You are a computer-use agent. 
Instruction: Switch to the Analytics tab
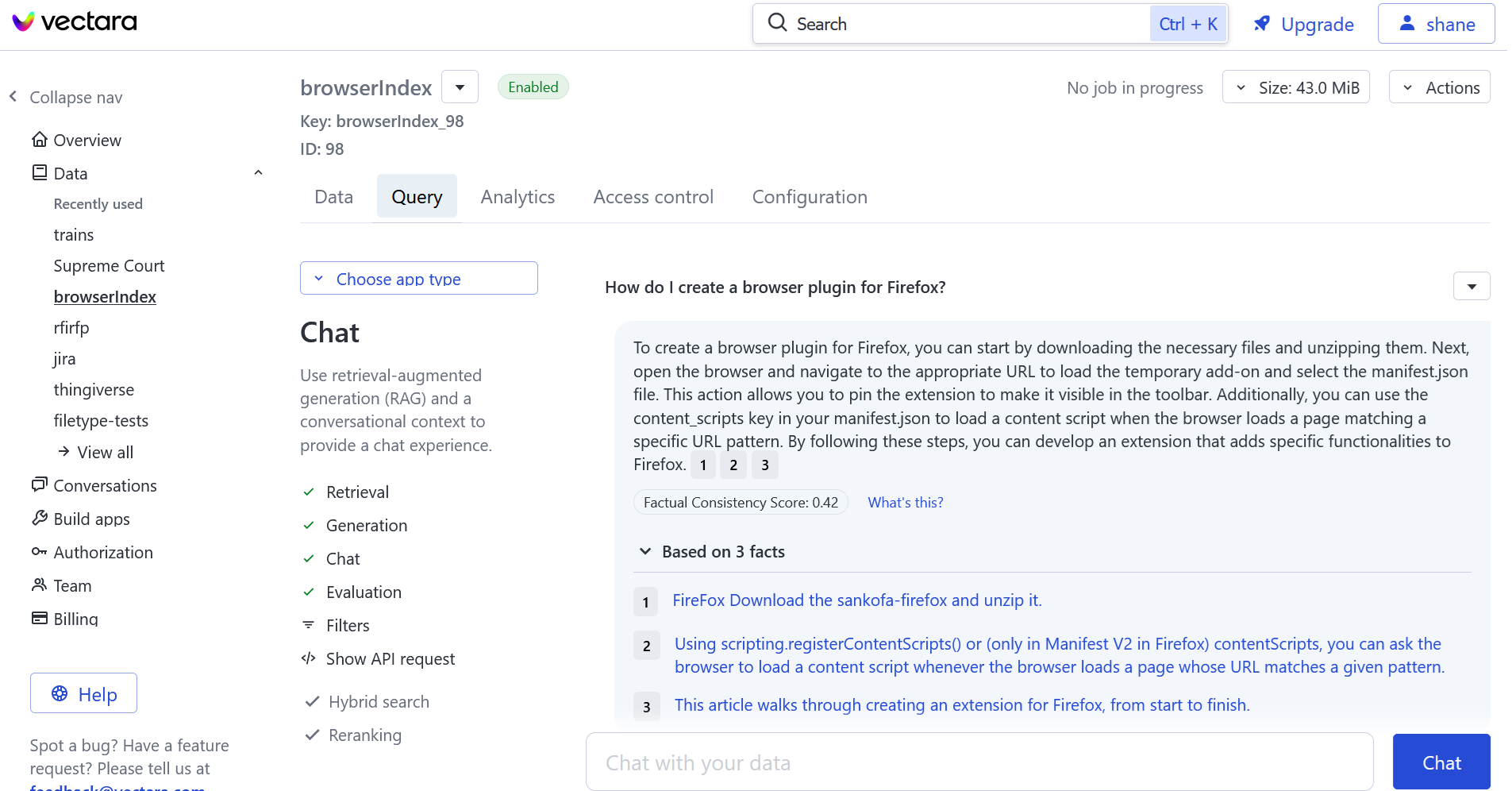point(517,197)
